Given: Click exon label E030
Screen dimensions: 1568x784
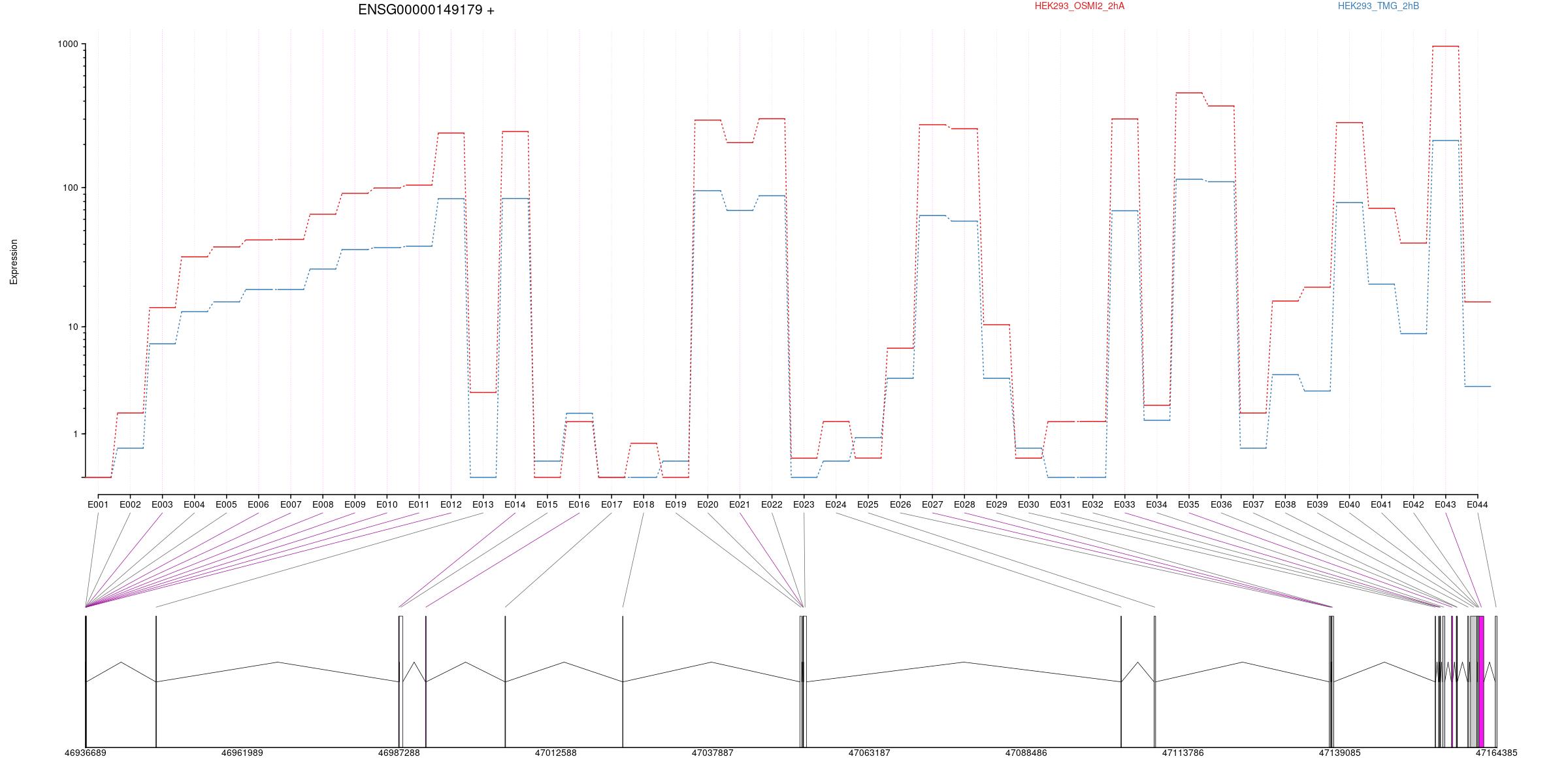Looking at the screenshot, I should click(1028, 504).
